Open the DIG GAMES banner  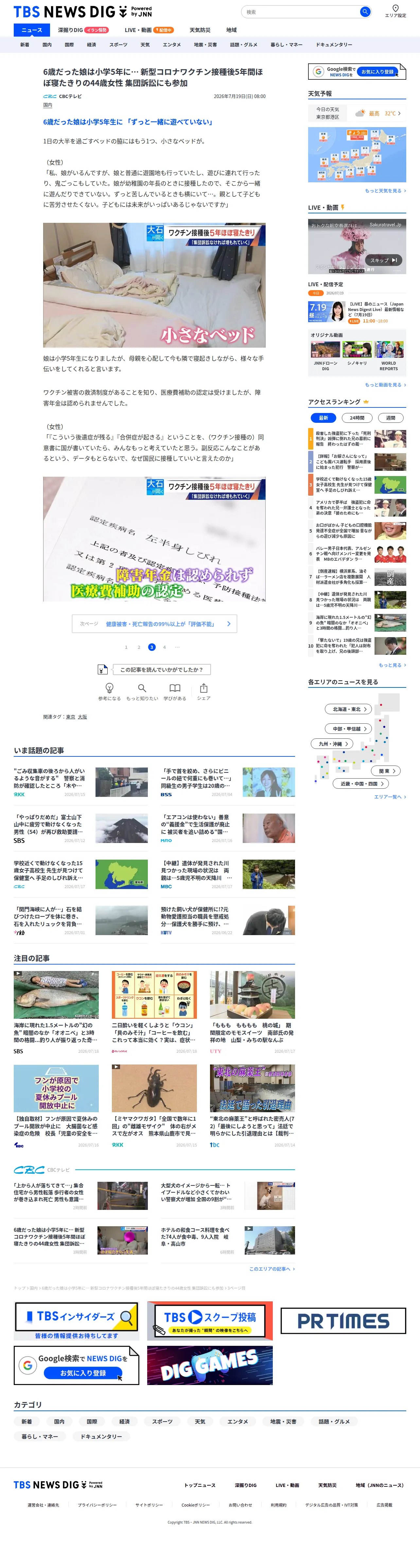[210, 1365]
